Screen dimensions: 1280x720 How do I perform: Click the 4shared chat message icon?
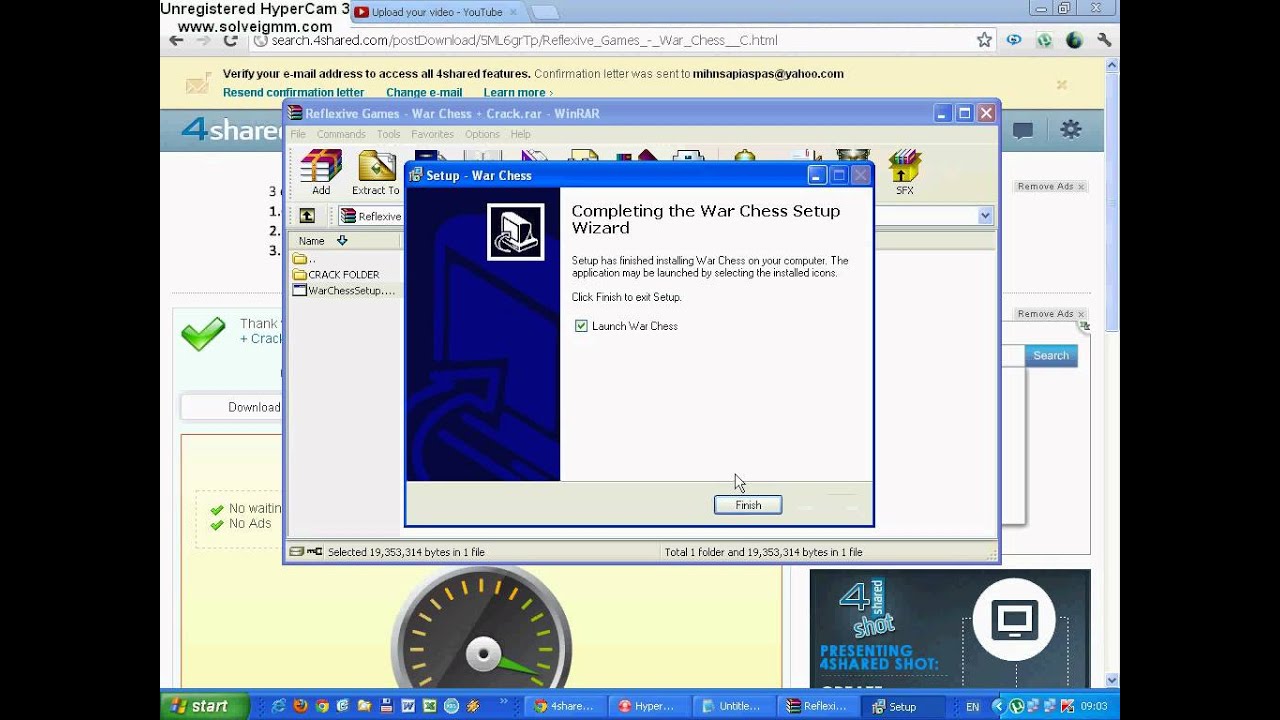(1023, 131)
